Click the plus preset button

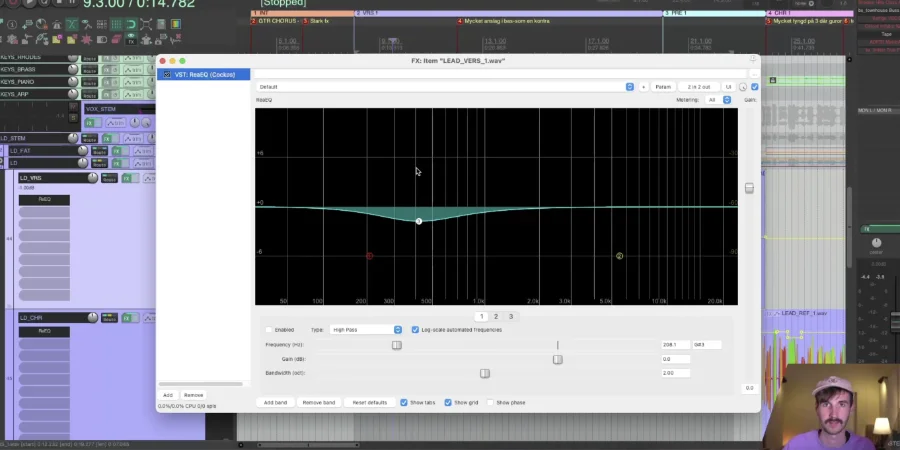coord(643,87)
